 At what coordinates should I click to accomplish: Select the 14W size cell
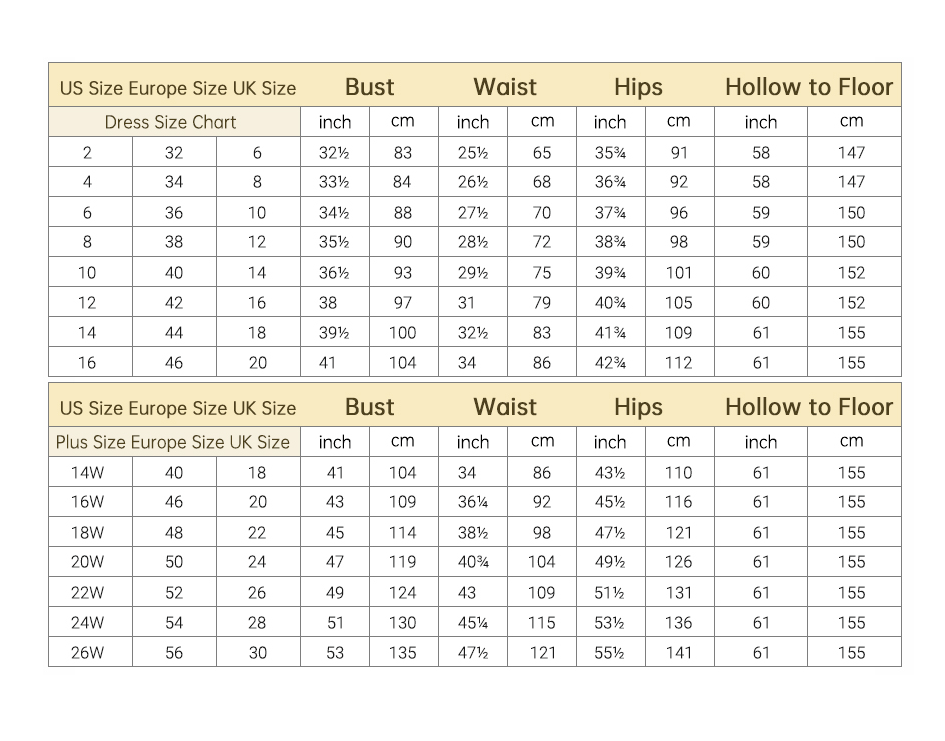[x=87, y=472]
